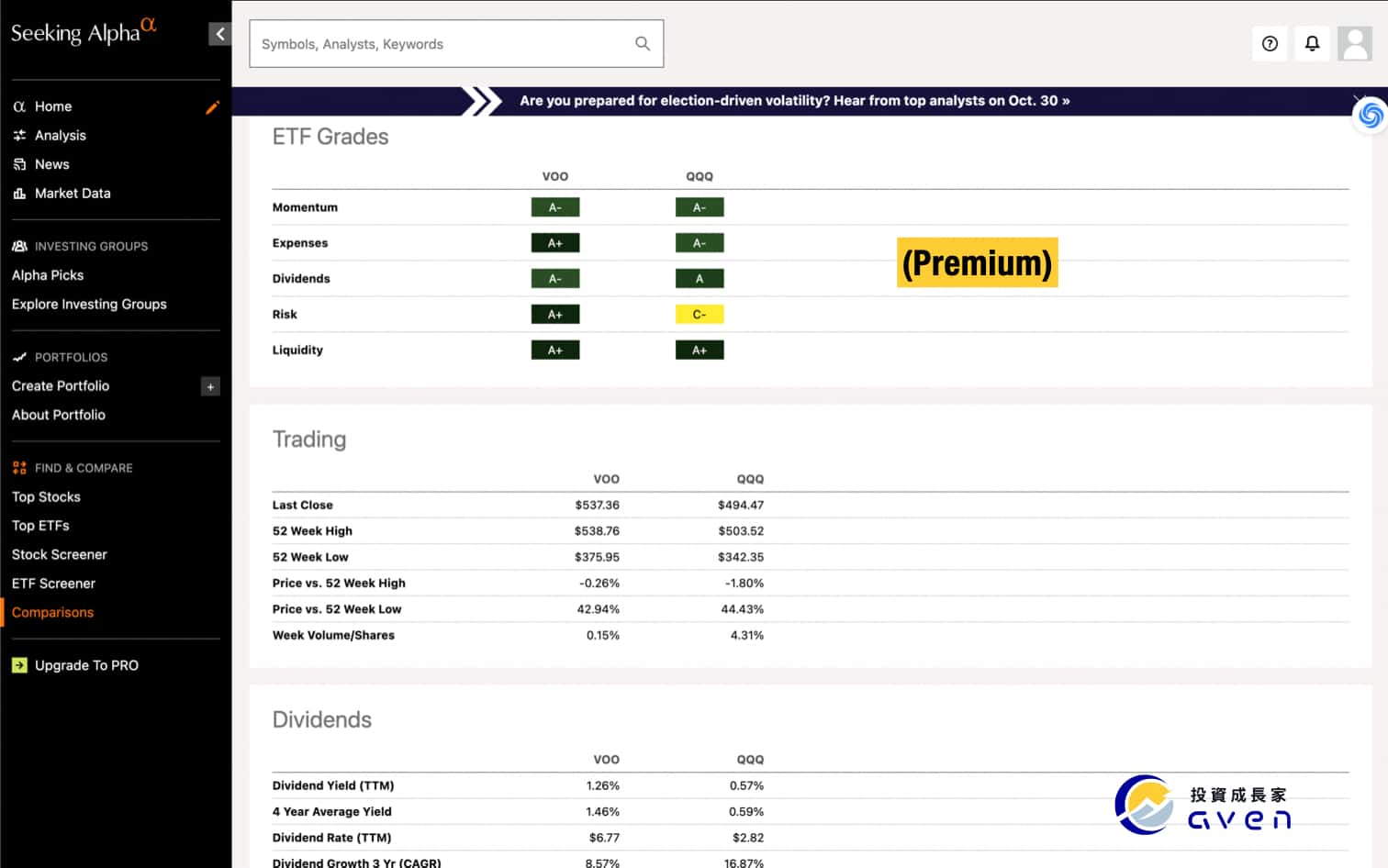1388x868 pixels.
Task: Click QQQ Dividends A grade badge
Action: (x=700, y=279)
